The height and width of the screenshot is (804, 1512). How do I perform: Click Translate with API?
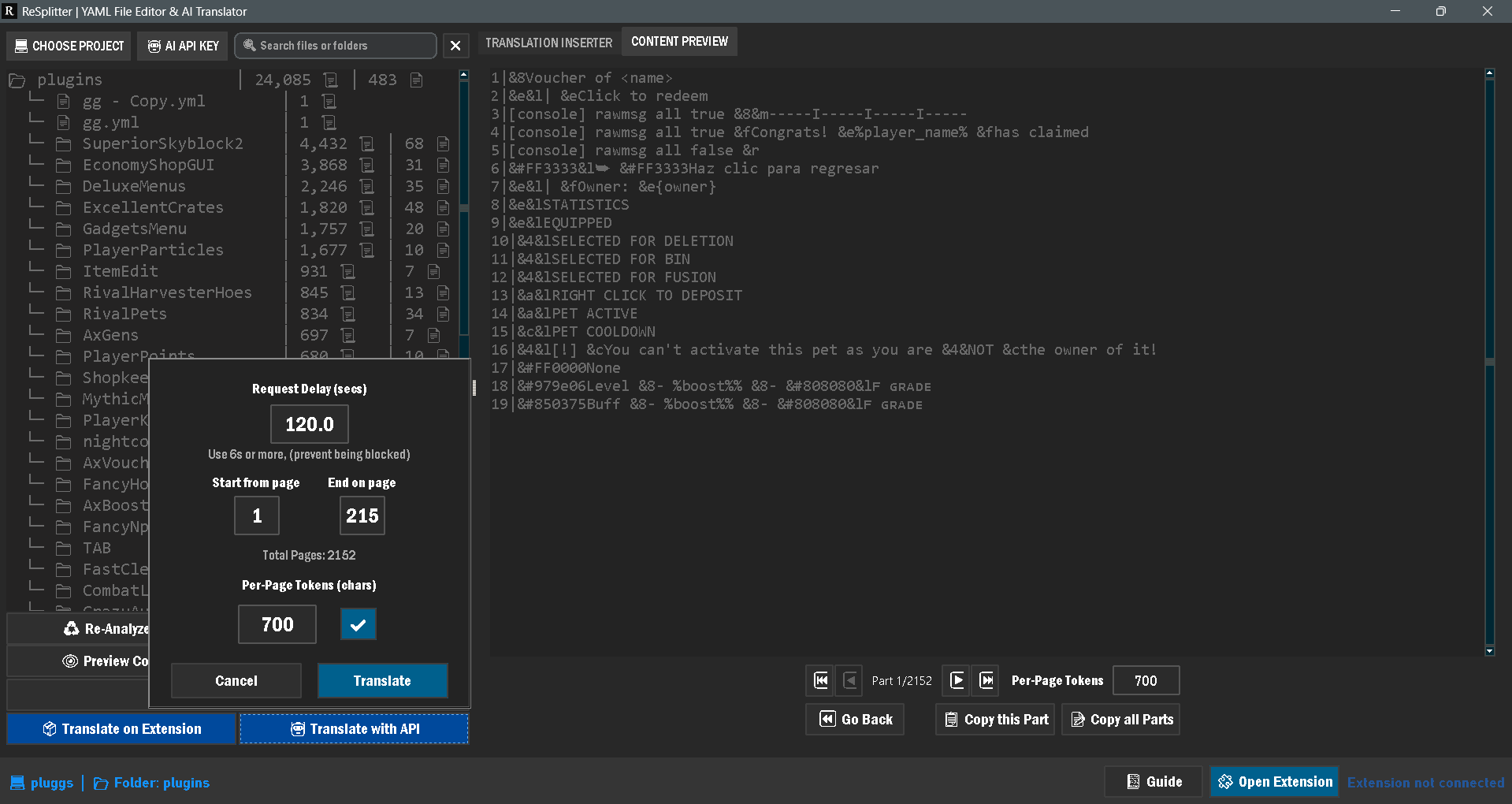(x=355, y=729)
